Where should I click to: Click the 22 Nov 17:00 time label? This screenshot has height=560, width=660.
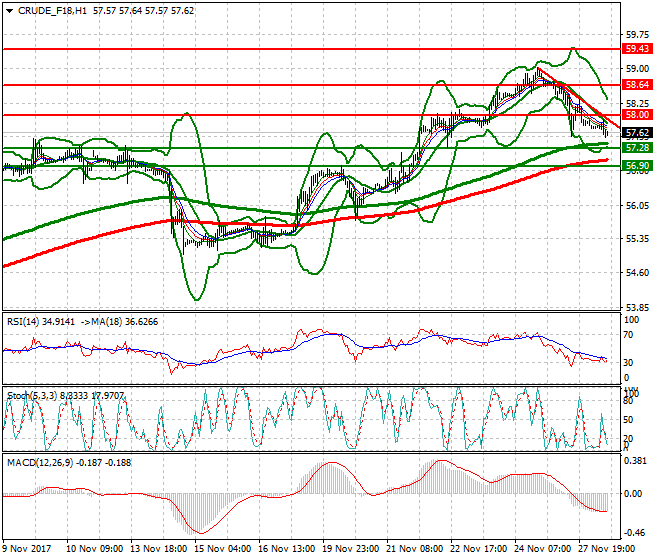pos(479,549)
